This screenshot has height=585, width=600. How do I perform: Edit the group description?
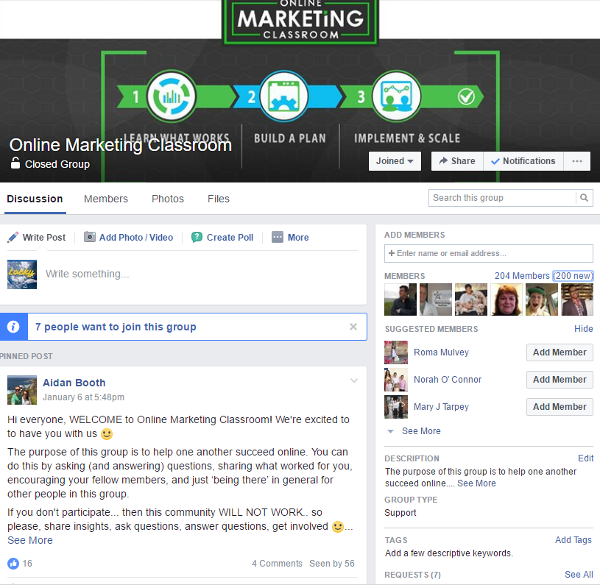pyautogui.click(x=585, y=458)
